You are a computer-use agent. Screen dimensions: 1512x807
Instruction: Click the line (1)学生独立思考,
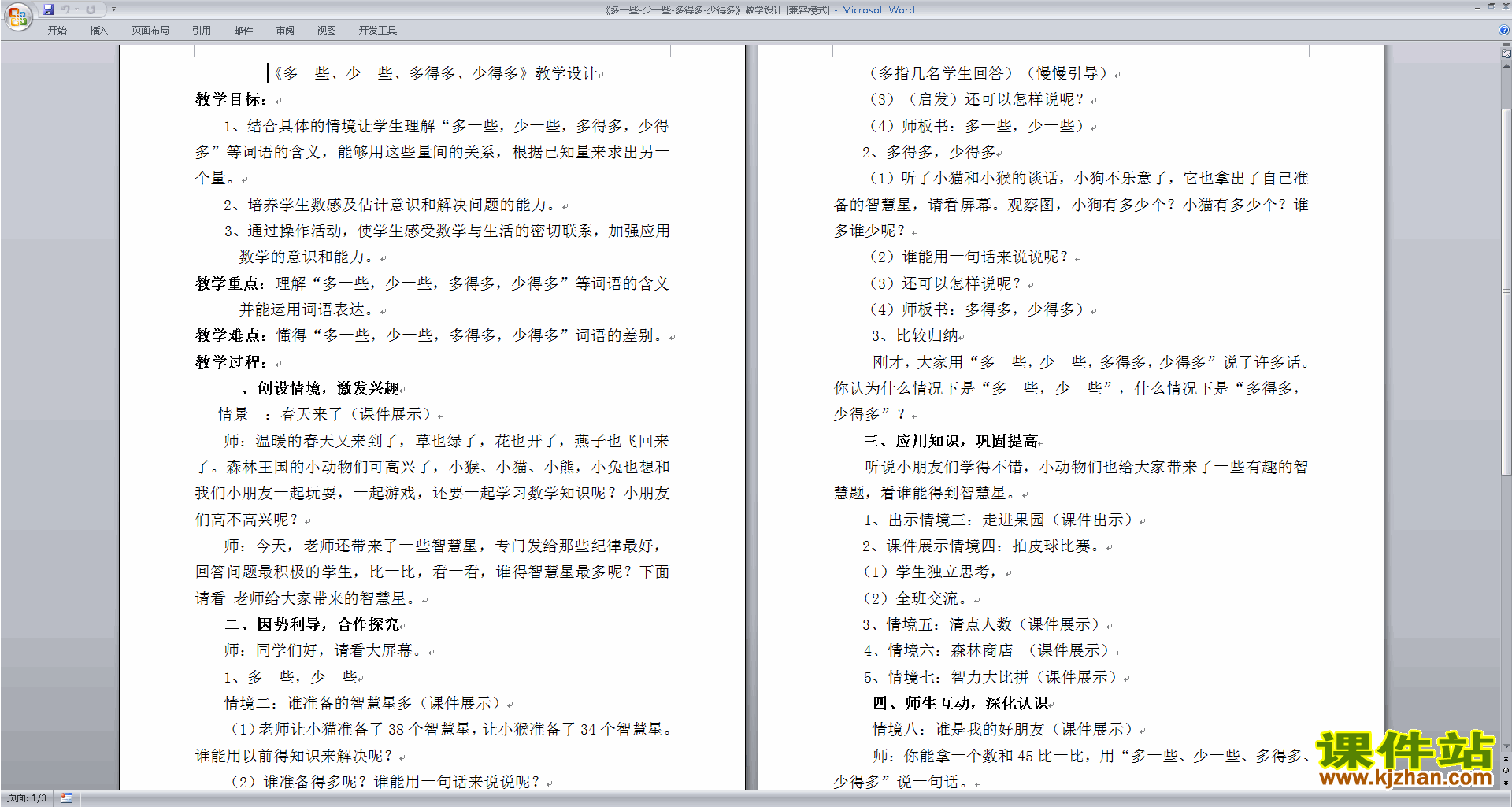[x=931, y=572]
